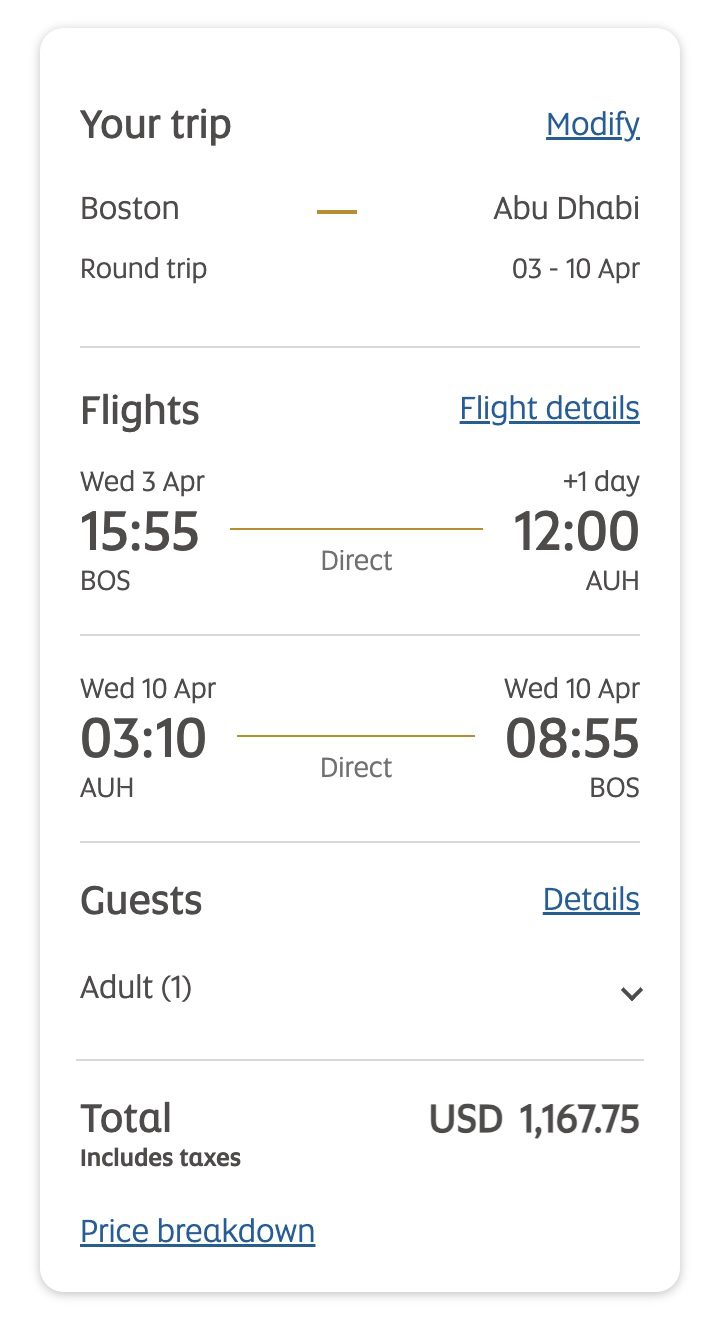Click the Direct label on the outbound flight
This screenshot has height=1336, width=714.
356,560
